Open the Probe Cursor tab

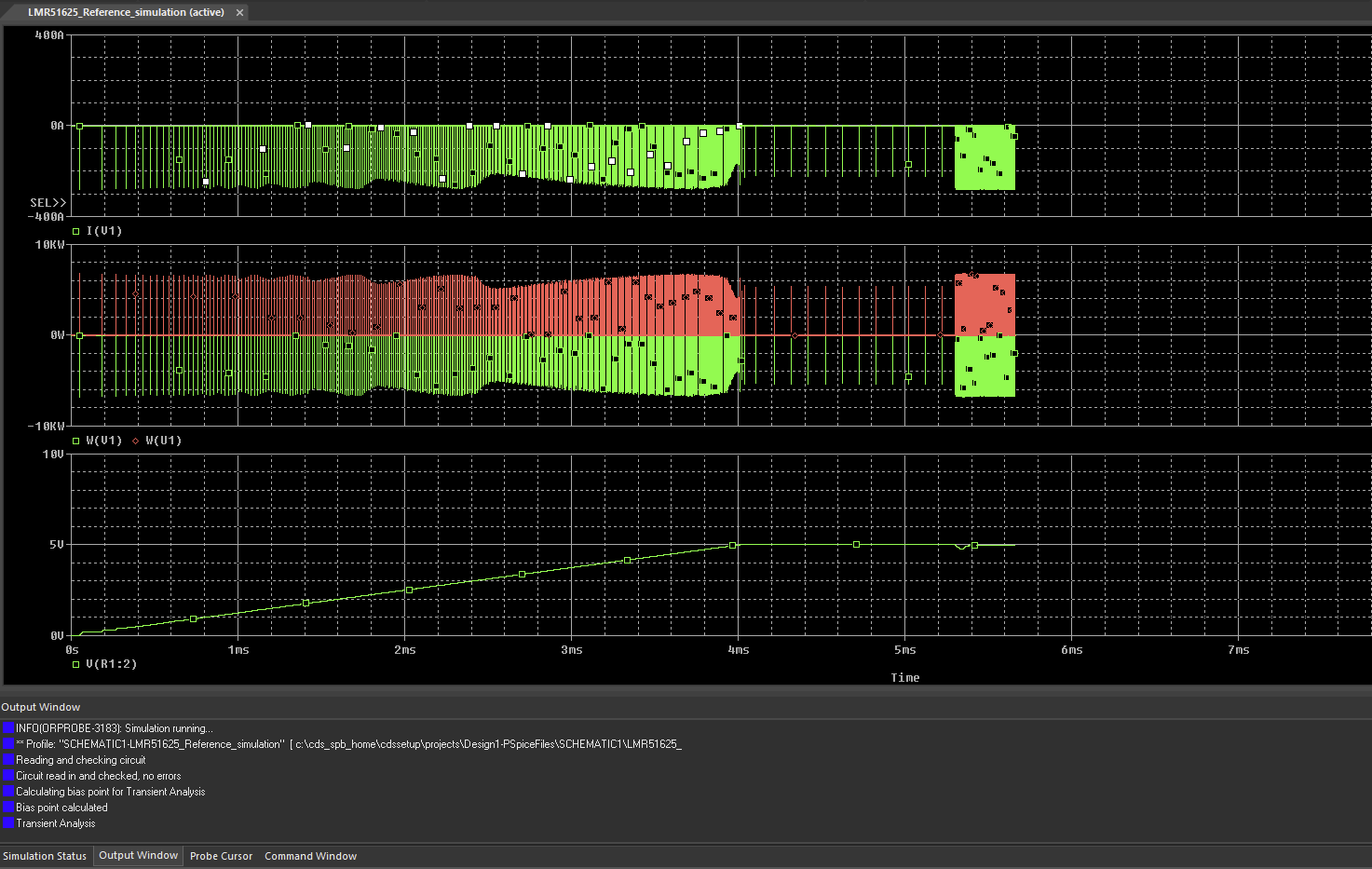[x=221, y=856]
